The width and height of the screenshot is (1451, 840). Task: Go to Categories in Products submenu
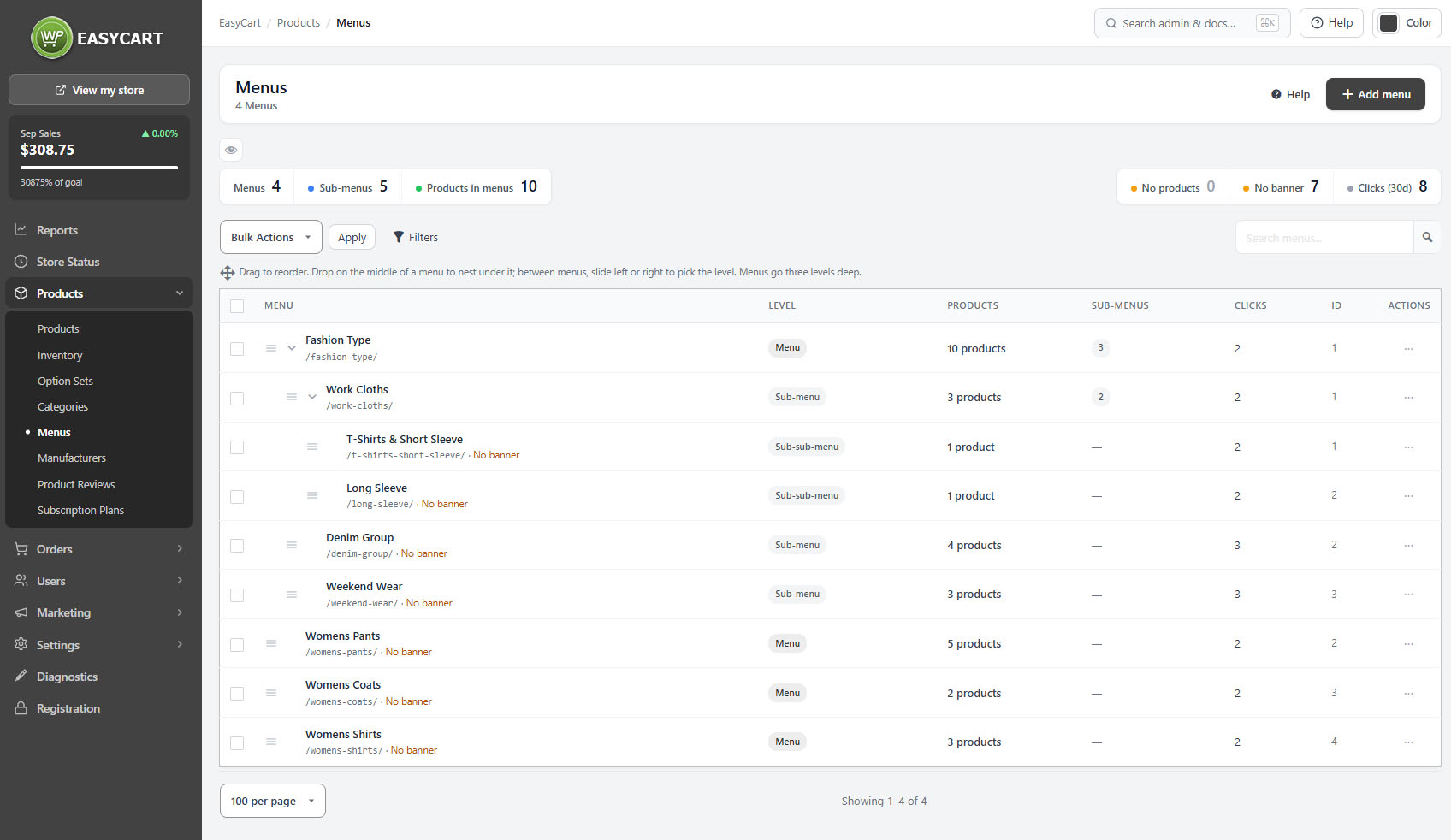tap(62, 406)
